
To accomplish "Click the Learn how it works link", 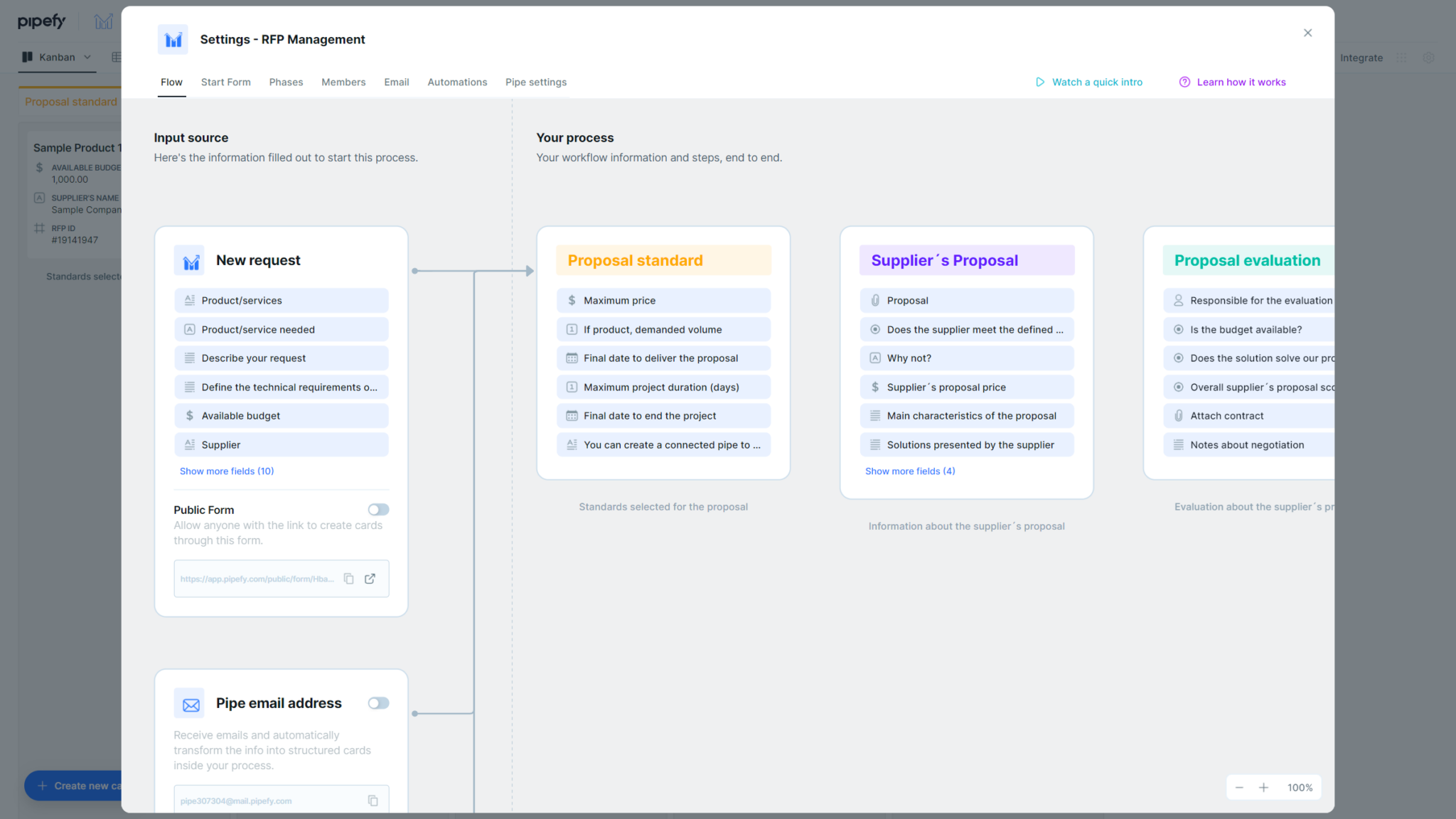I will tap(1241, 82).
